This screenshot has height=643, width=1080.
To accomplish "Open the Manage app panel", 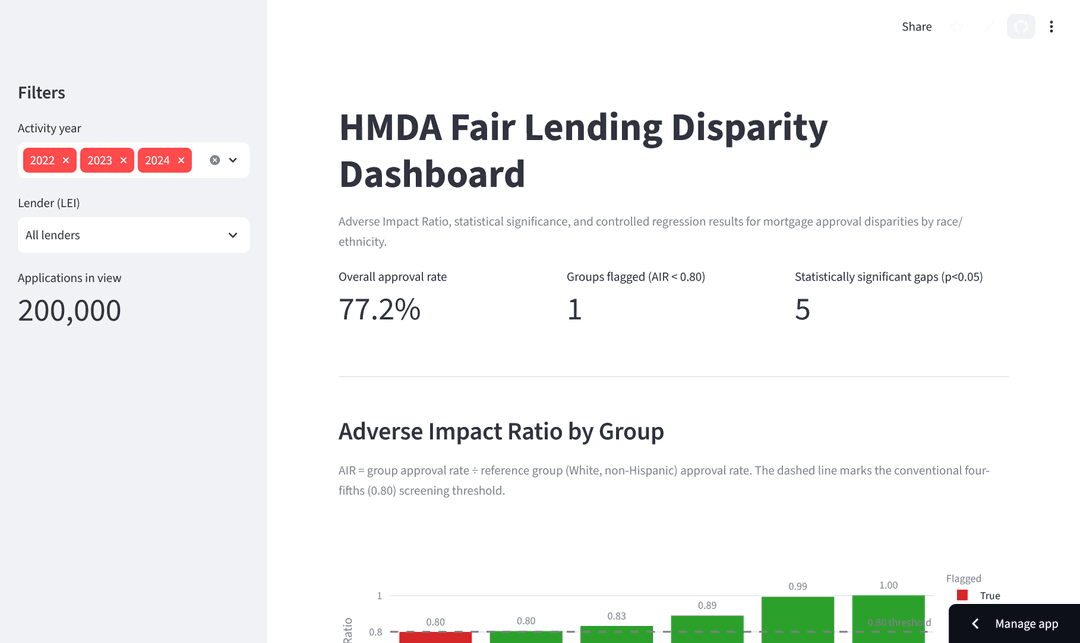I will pyautogui.click(x=1015, y=624).
